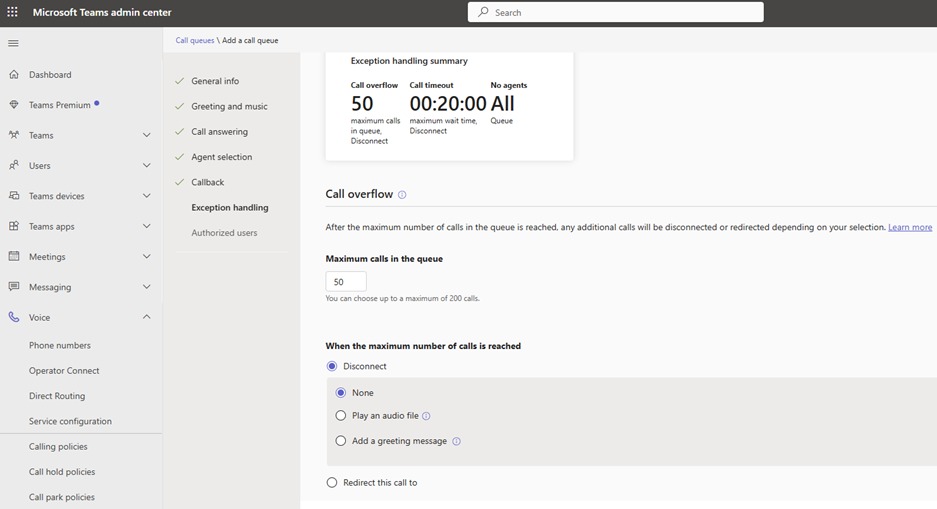Screen dimensions: 937x509
Task: Collapse the navigation hamburger menu
Action: coord(13,43)
